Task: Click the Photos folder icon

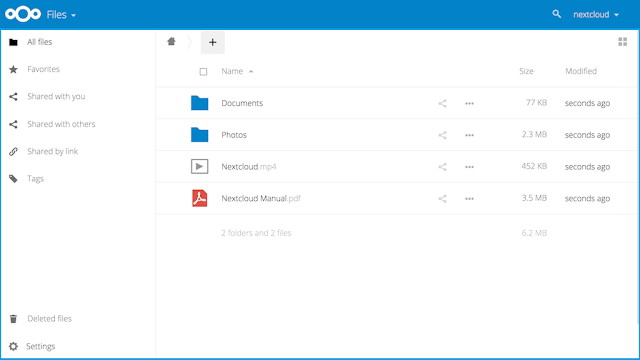Action: 200,135
